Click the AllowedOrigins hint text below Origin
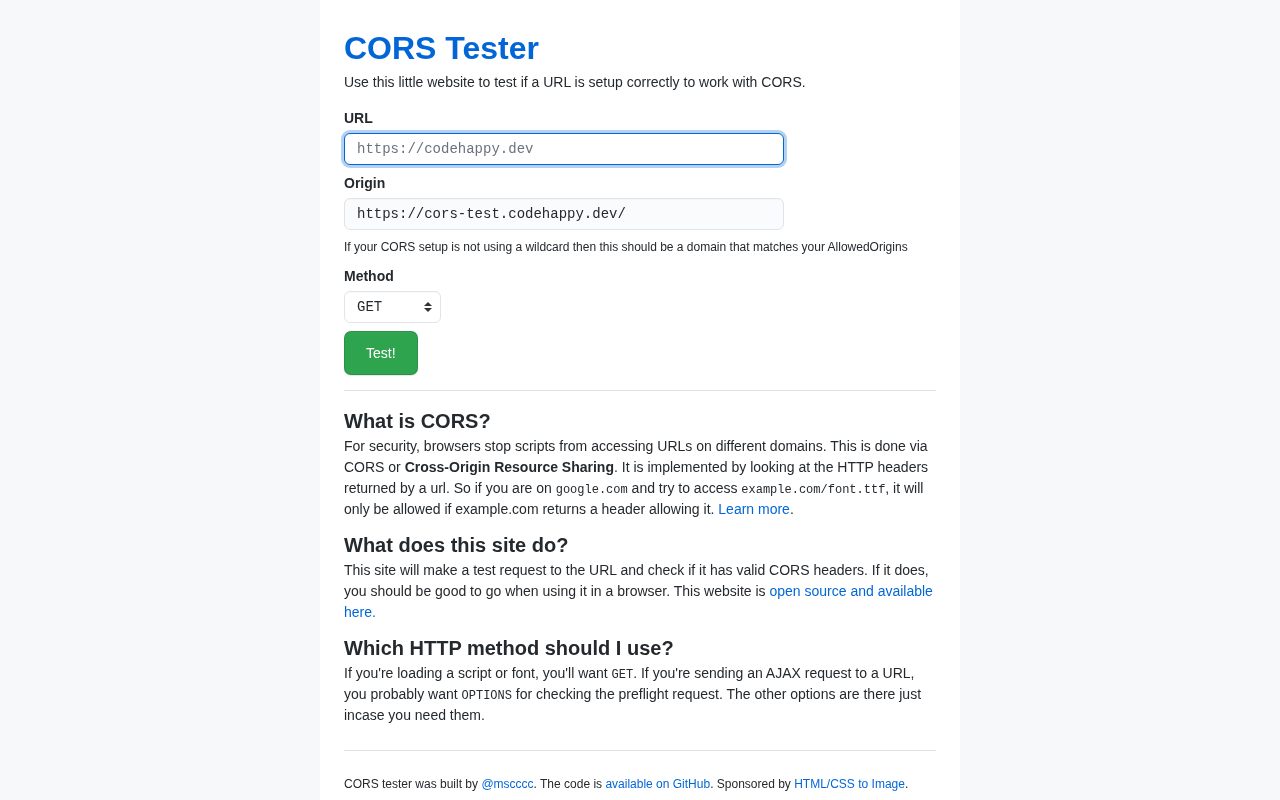1280x800 pixels. (625, 247)
